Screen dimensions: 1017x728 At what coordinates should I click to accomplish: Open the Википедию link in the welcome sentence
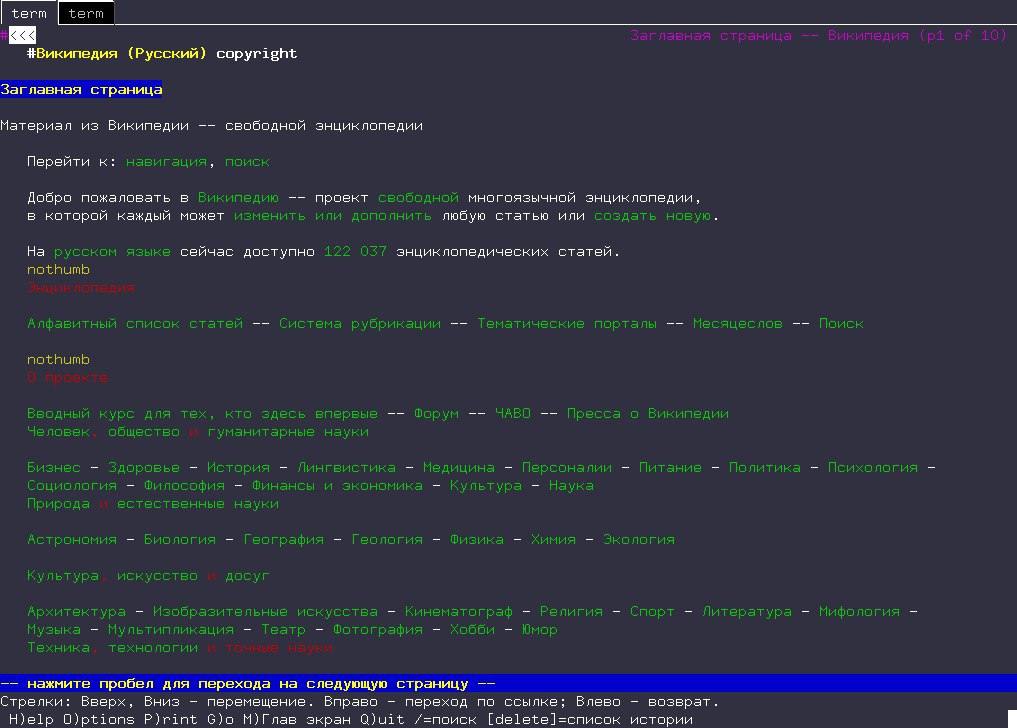tap(238, 197)
